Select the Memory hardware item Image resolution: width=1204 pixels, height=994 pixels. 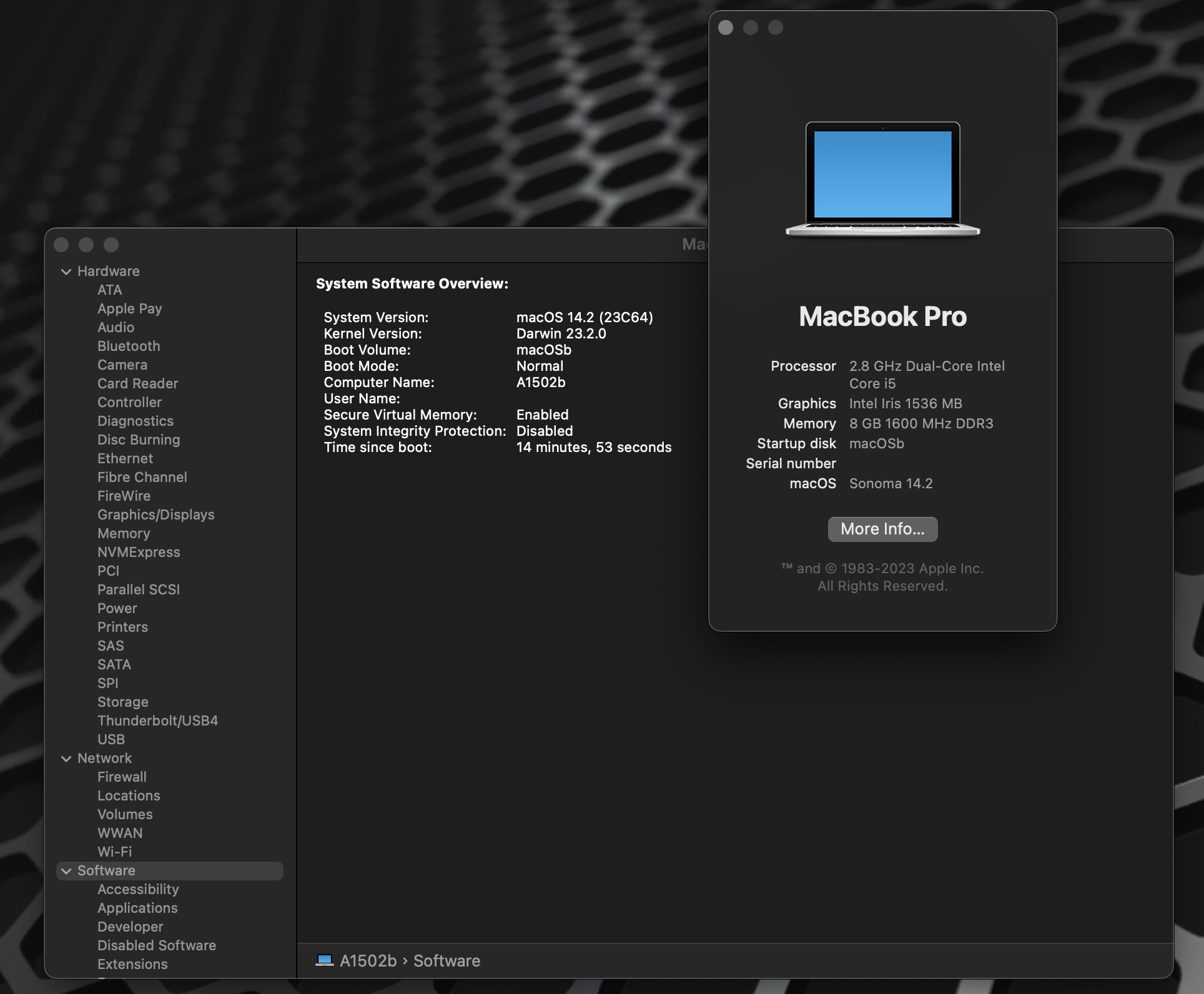pyautogui.click(x=124, y=533)
